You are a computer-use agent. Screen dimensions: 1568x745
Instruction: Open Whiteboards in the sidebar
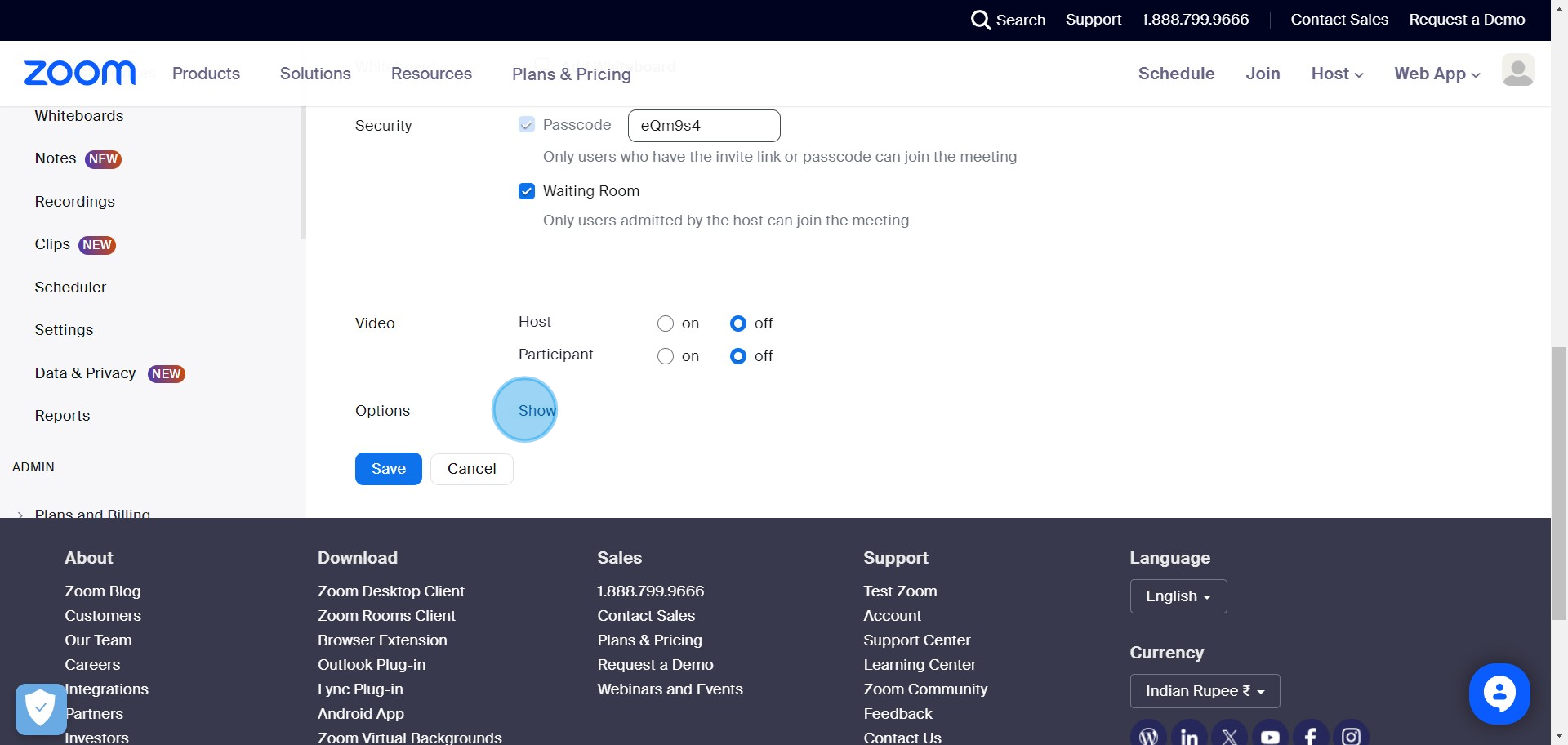tap(79, 116)
